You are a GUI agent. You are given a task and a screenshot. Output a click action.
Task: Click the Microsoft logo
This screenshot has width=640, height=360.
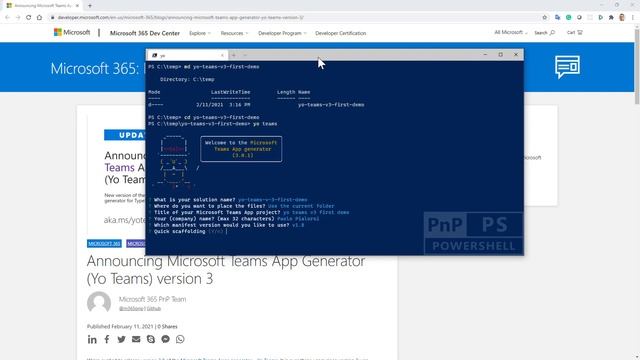coord(72,32)
